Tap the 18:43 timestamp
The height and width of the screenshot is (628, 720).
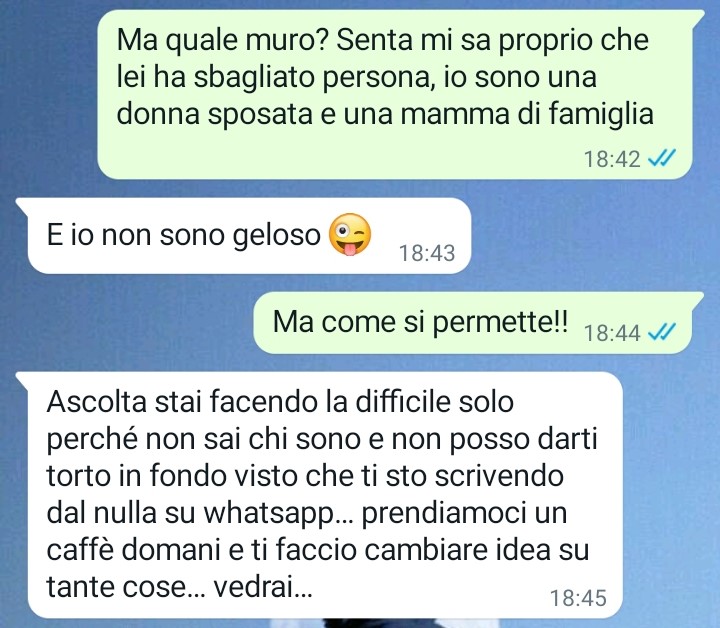pos(427,253)
